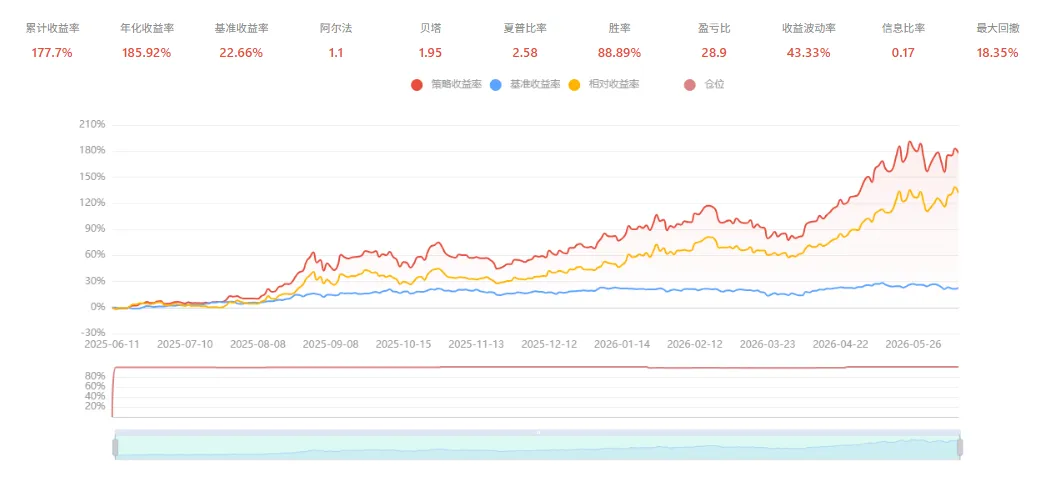
Task: Click the 收益波动率 value 43.33%
Action: coord(808,52)
